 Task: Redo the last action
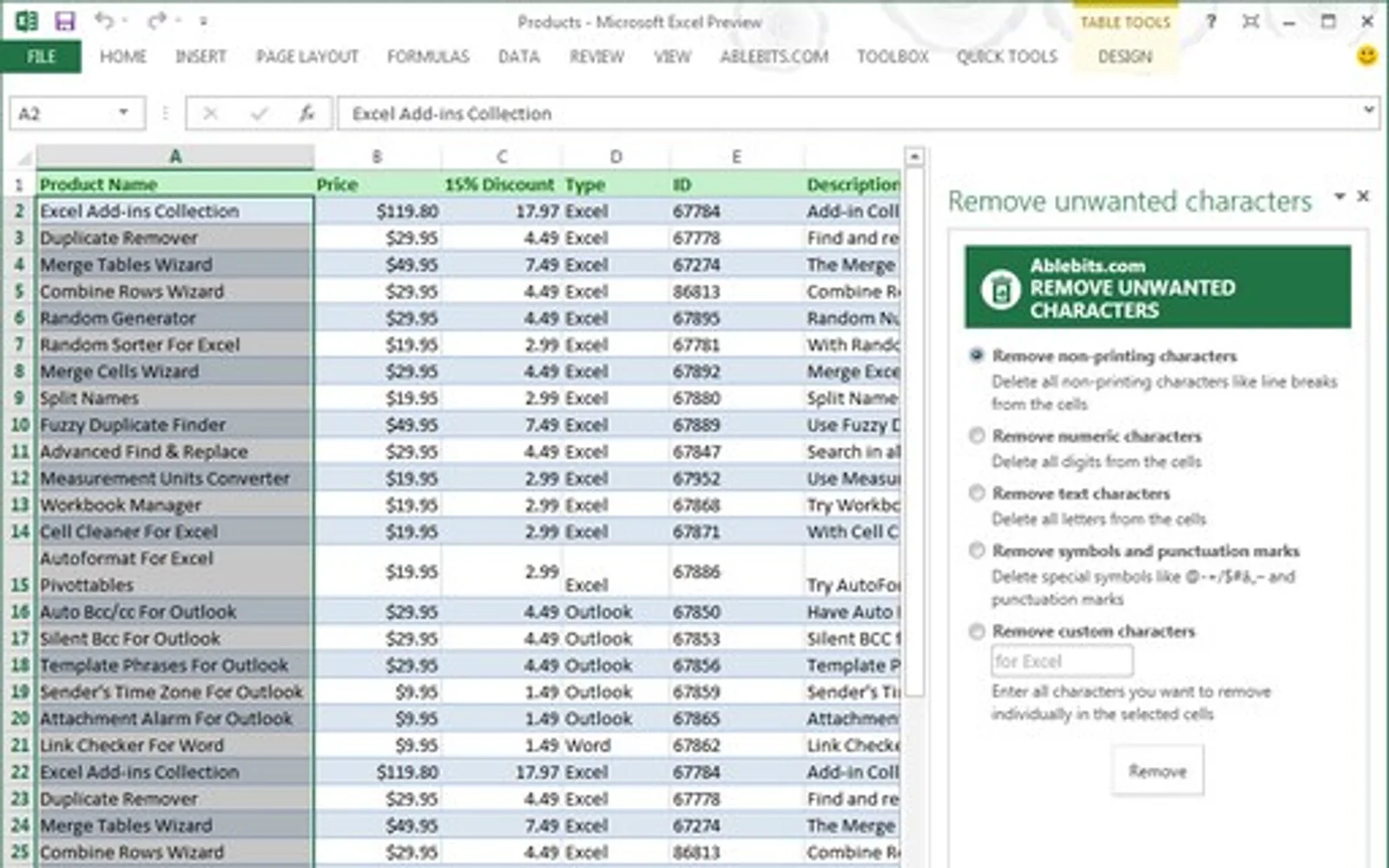[x=157, y=20]
